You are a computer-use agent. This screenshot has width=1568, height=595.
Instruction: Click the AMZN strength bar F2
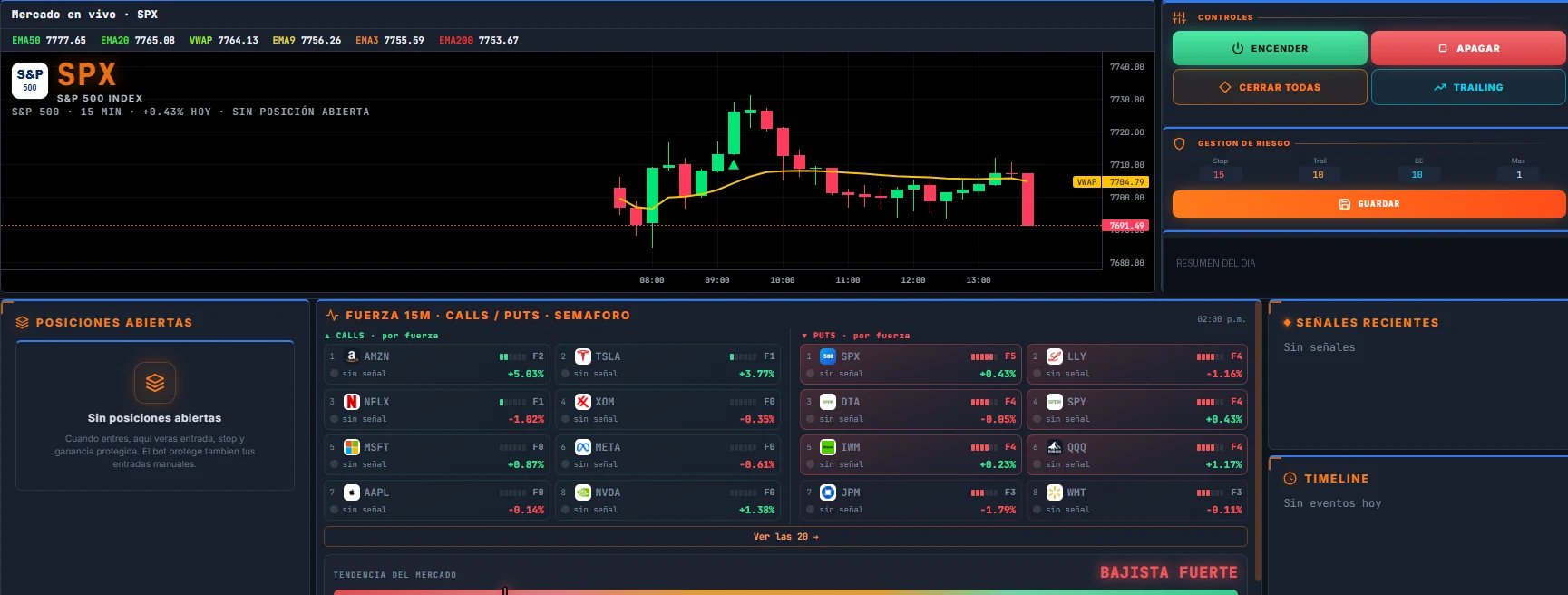coord(512,356)
